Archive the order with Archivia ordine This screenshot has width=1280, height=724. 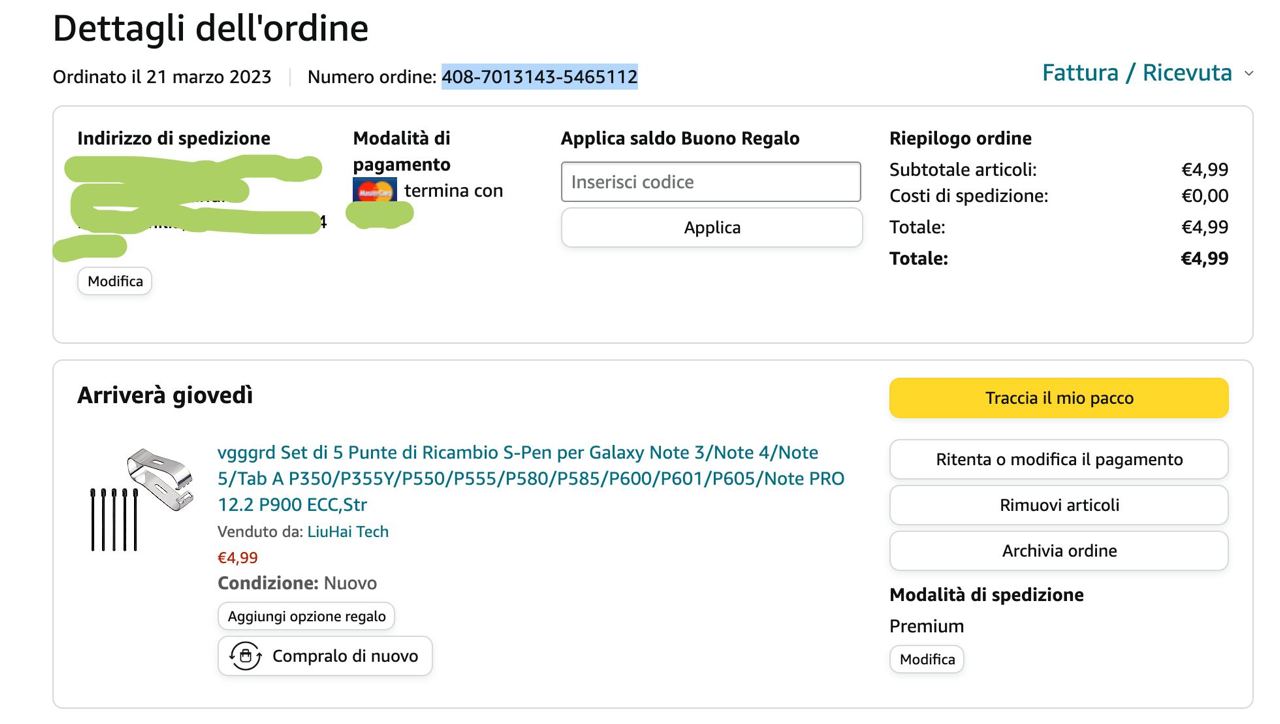coord(1058,551)
